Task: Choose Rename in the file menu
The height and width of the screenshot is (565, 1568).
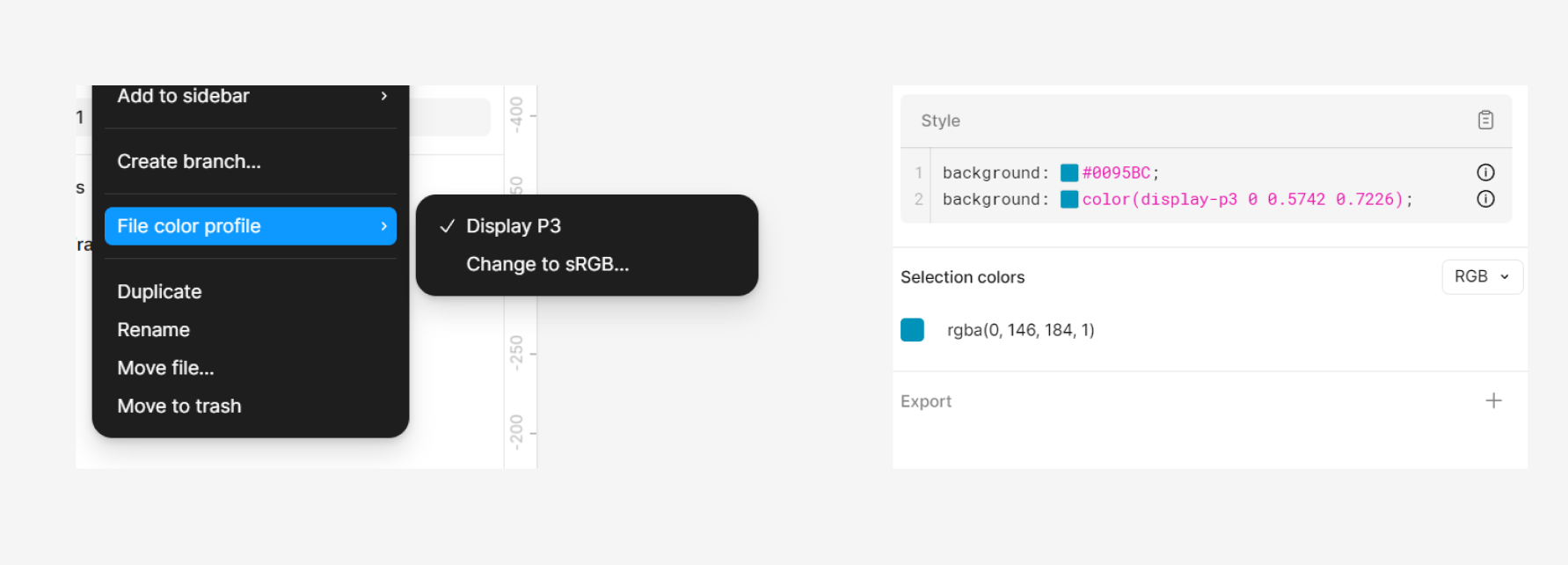Action: (x=154, y=329)
